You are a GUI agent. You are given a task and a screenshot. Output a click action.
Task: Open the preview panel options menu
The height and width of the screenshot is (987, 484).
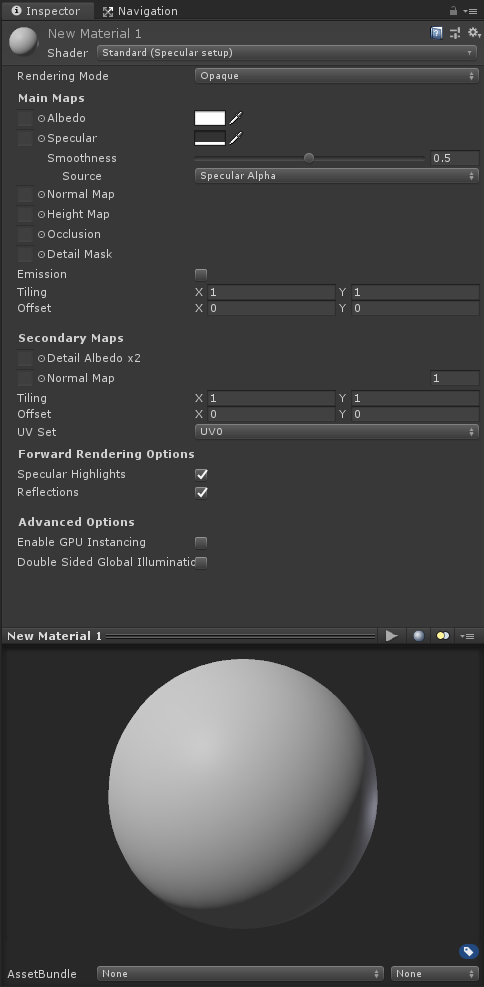tap(468, 636)
